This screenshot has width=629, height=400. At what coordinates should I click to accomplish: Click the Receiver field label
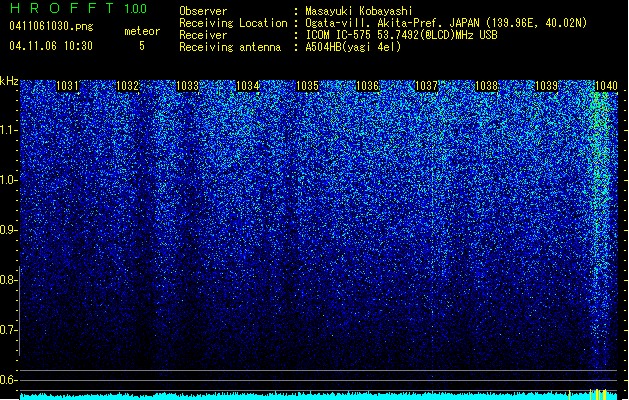[x=203, y=35]
